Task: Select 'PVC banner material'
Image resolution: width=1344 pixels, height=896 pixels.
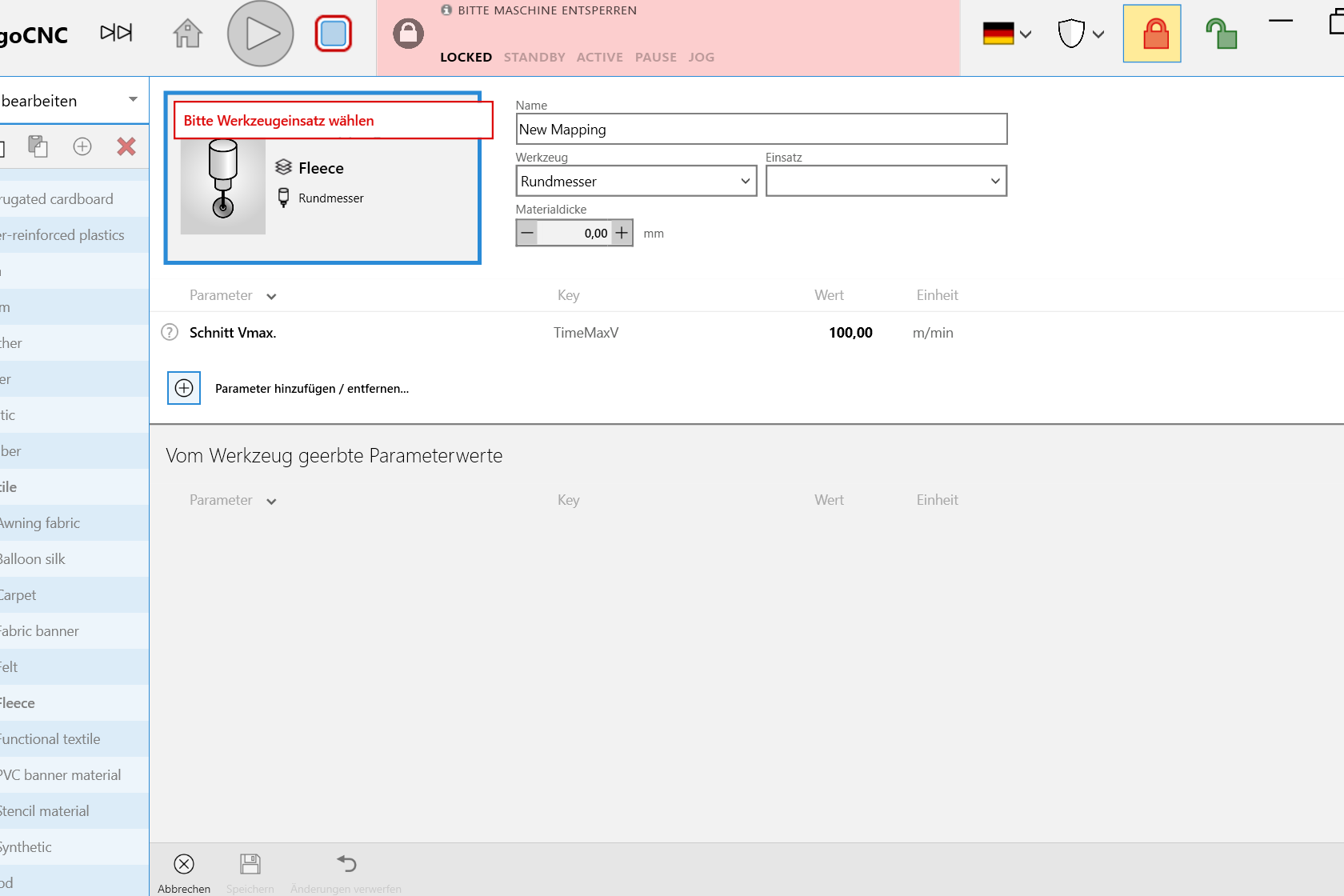Action: [74, 775]
